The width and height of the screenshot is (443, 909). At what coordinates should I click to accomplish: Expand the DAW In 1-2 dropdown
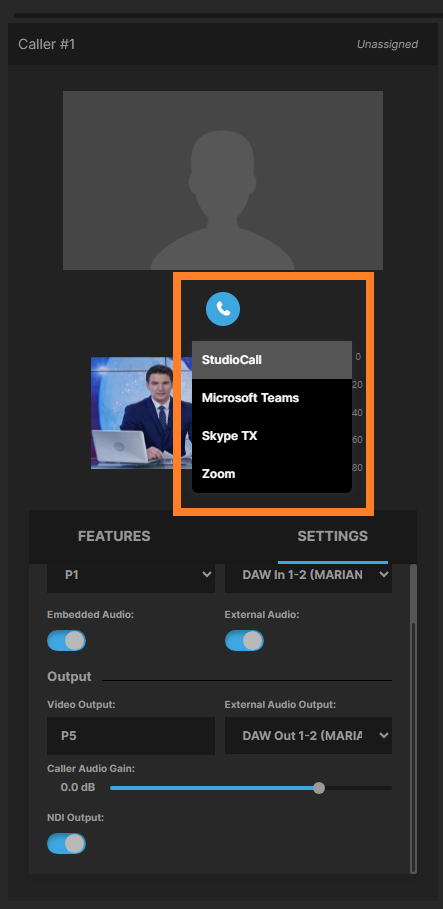coord(308,575)
